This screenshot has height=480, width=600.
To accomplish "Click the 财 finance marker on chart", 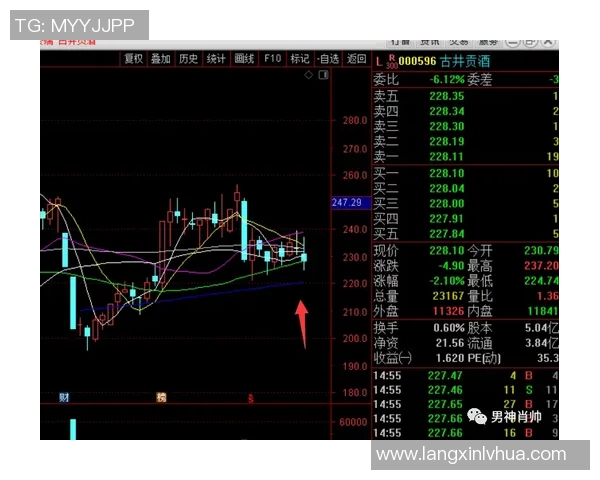I will click(x=63, y=398).
